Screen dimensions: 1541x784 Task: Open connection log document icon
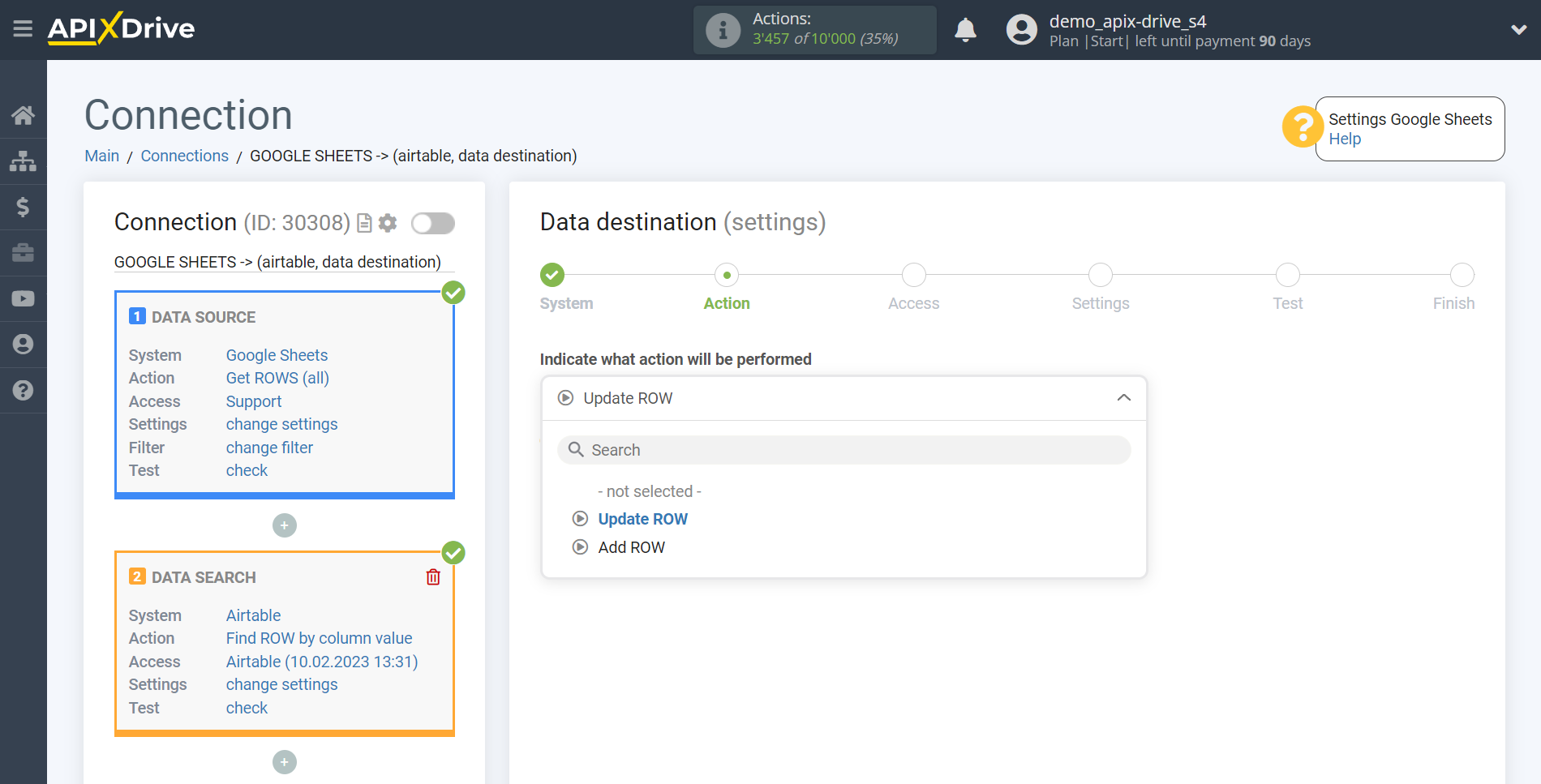point(365,223)
